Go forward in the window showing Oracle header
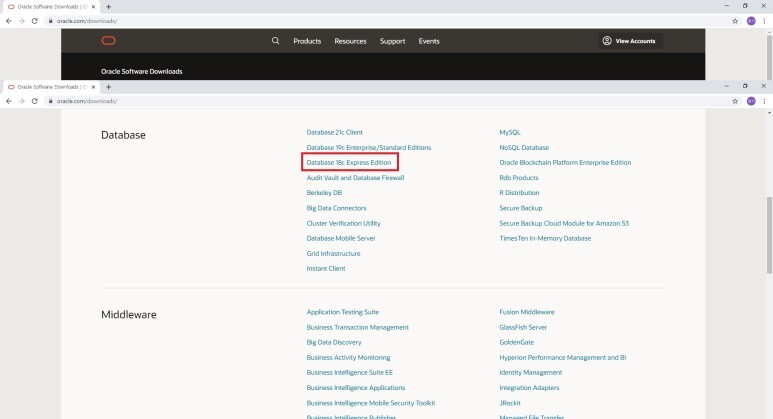 [x=21, y=21]
